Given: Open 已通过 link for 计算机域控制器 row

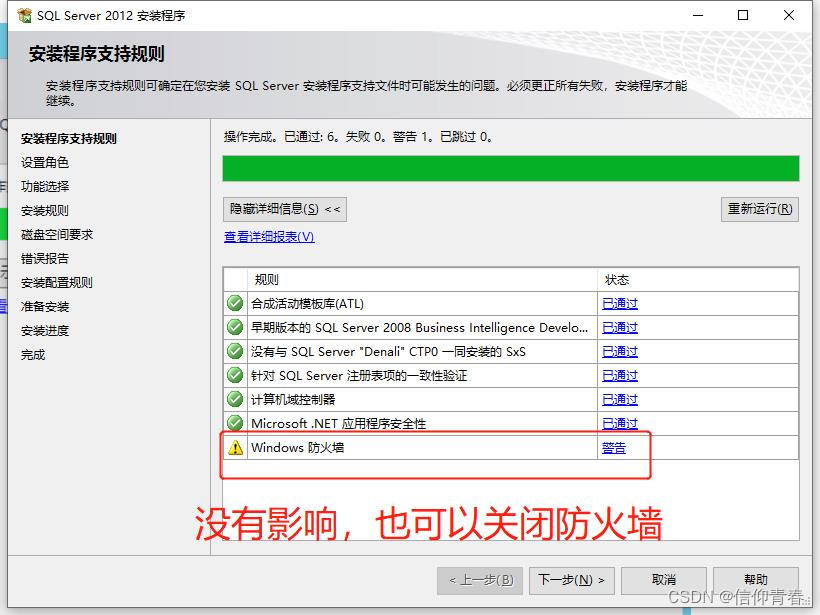Looking at the screenshot, I should tap(620, 400).
